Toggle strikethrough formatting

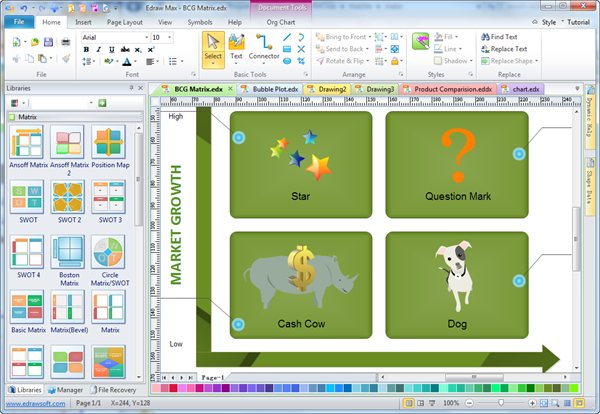(125, 49)
